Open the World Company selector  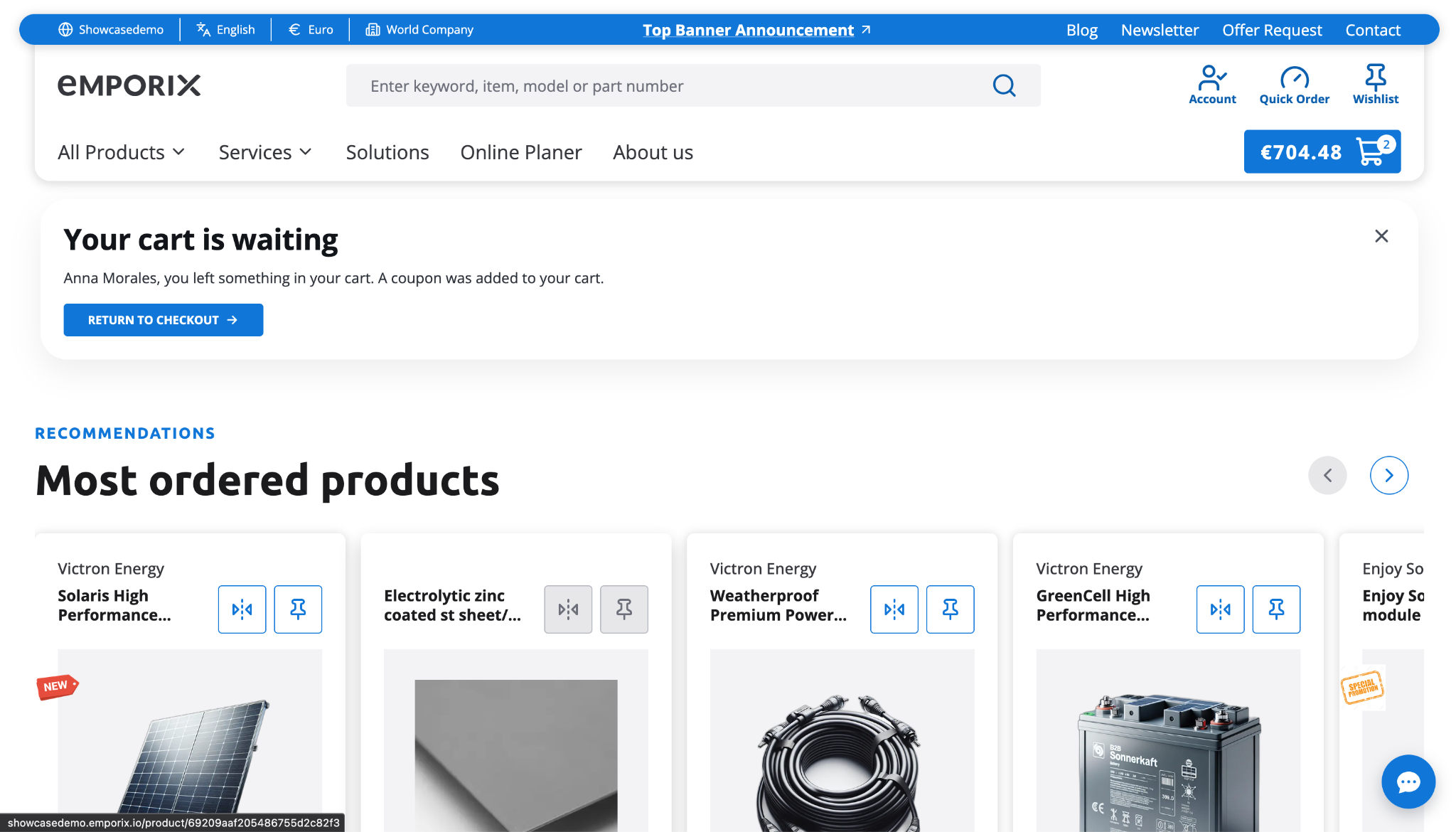(x=419, y=30)
